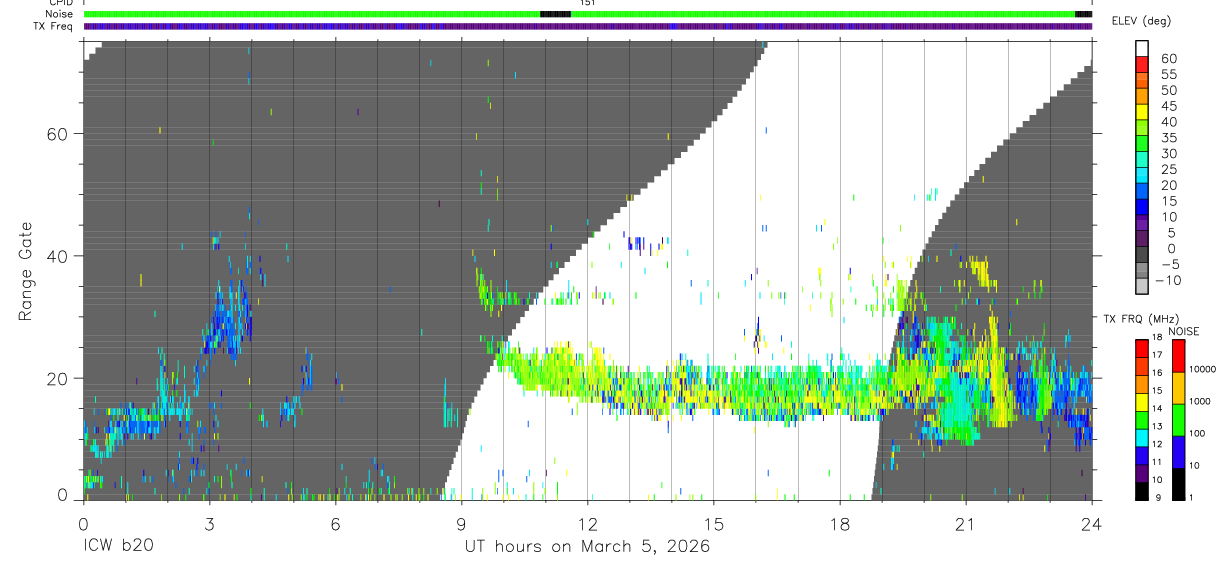The height and width of the screenshot is (567, 1228).
Task: Click x-axis tick label "3"
Action: 209,524
